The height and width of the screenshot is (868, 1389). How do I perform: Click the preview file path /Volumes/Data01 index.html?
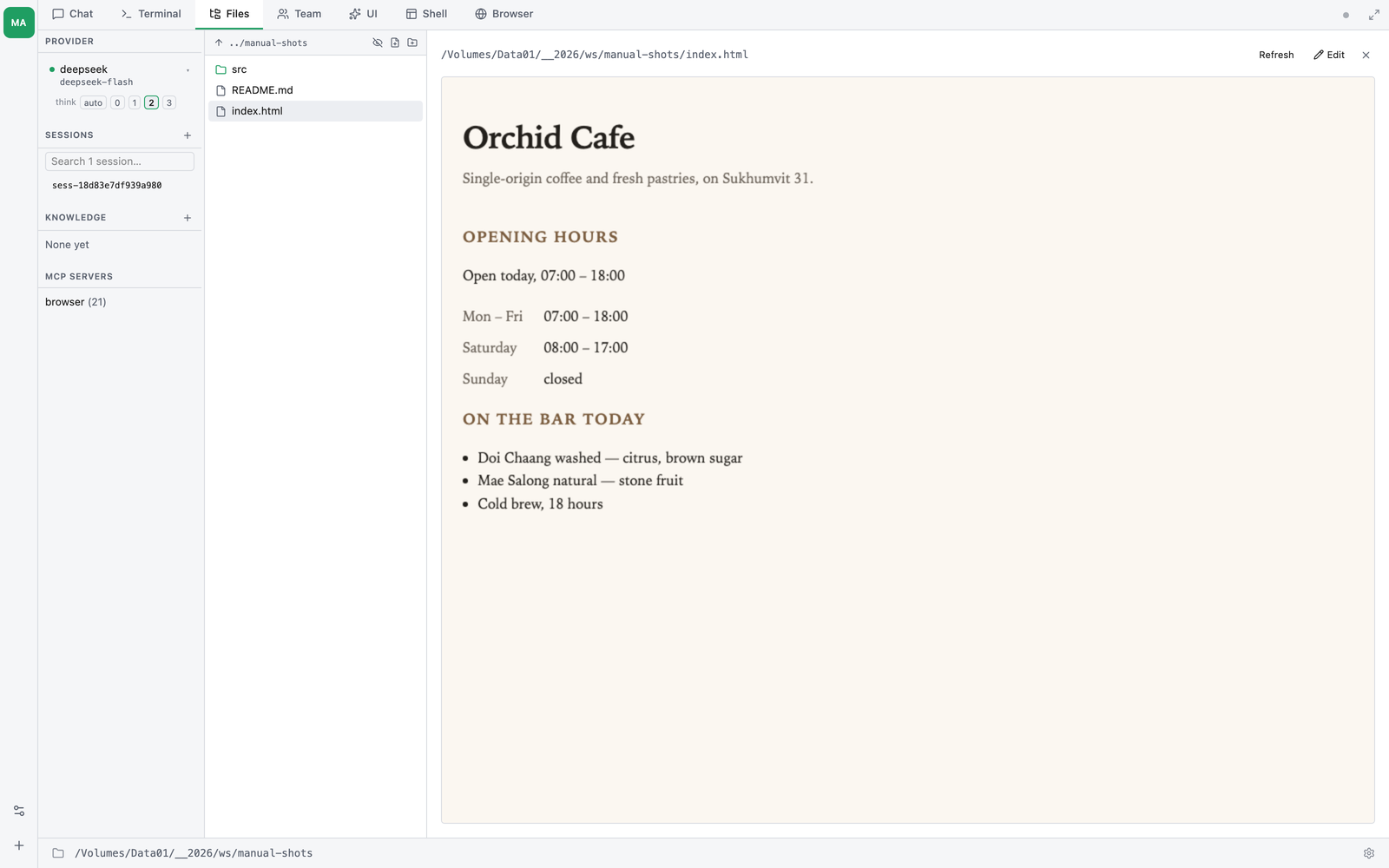tap(595, 55)
